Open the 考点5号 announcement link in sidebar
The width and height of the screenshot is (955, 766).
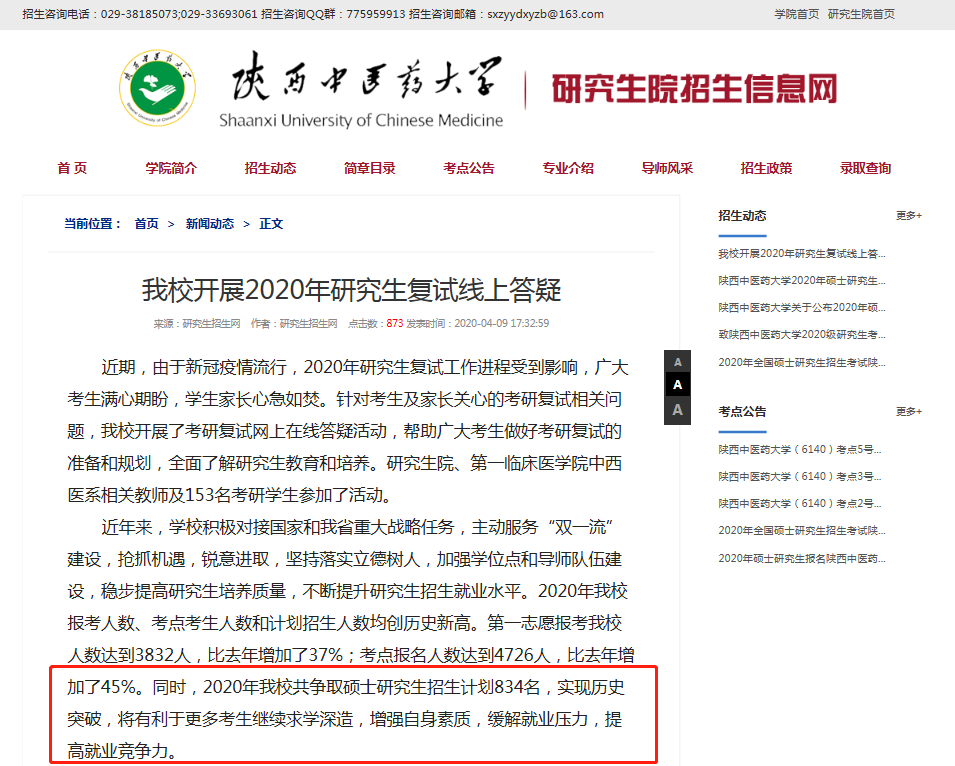tap(801, 449)
